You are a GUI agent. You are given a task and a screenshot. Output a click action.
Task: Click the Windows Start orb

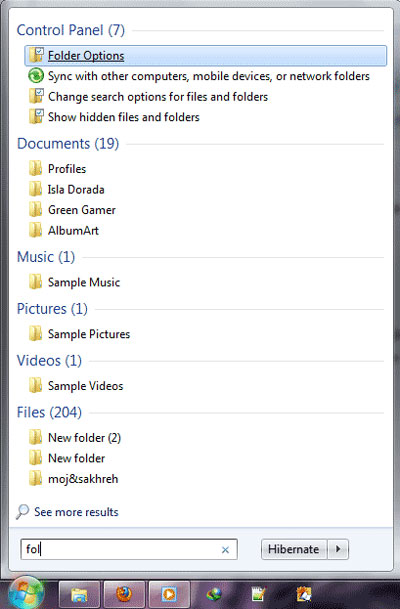[x=27, y=593]
